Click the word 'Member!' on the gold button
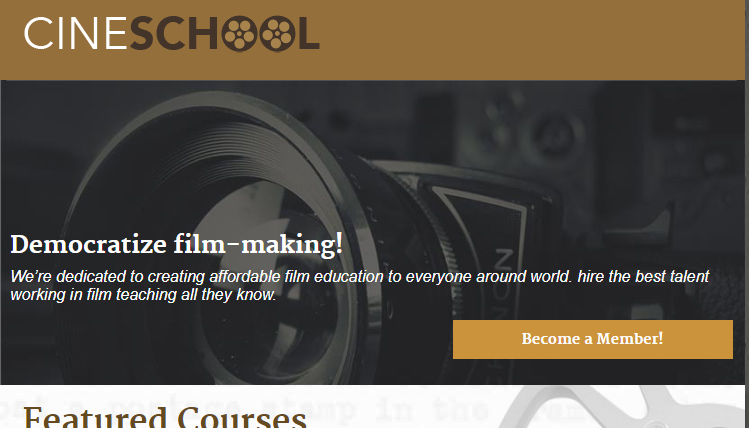 click(630, 339)
